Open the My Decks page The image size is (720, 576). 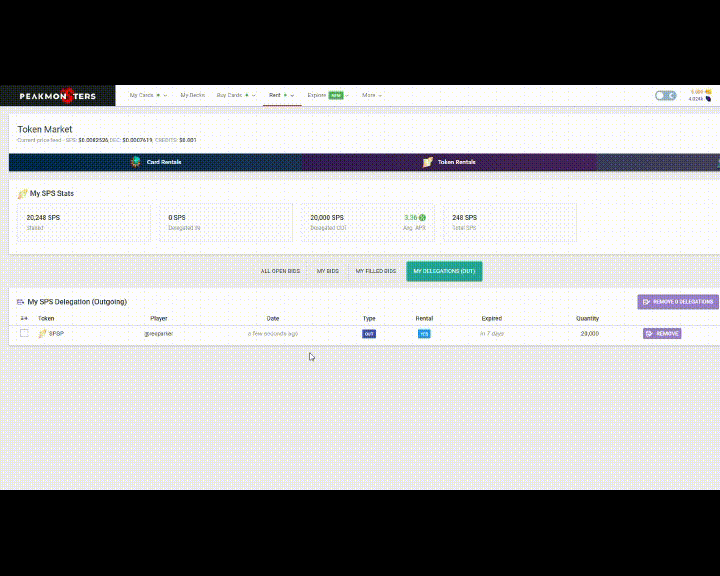[x=192, y=95]
